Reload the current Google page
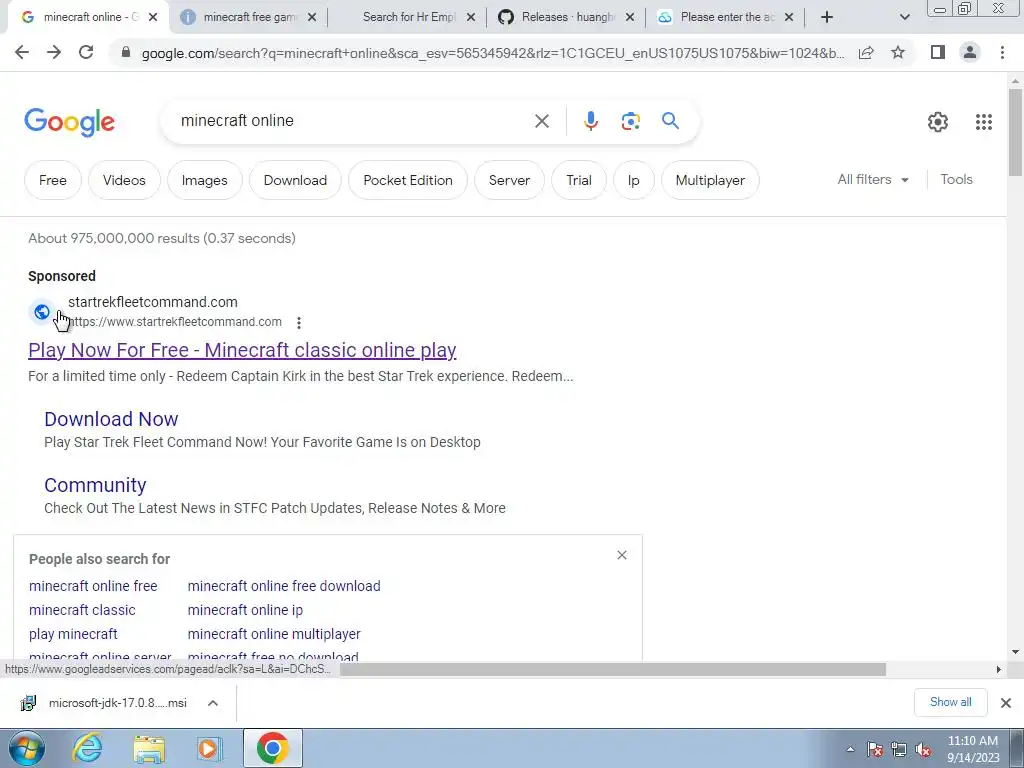The height and width of the screenshot is (768, 1024). (x=86, y=52)
